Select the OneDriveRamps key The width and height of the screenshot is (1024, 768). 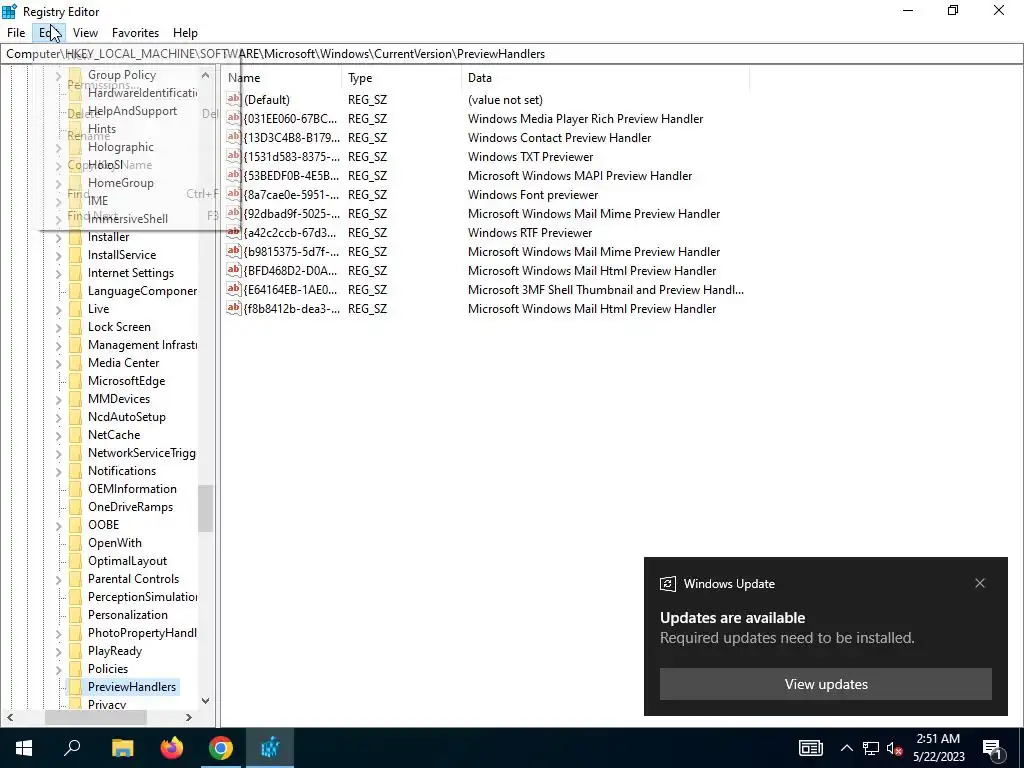coord(131,507)
